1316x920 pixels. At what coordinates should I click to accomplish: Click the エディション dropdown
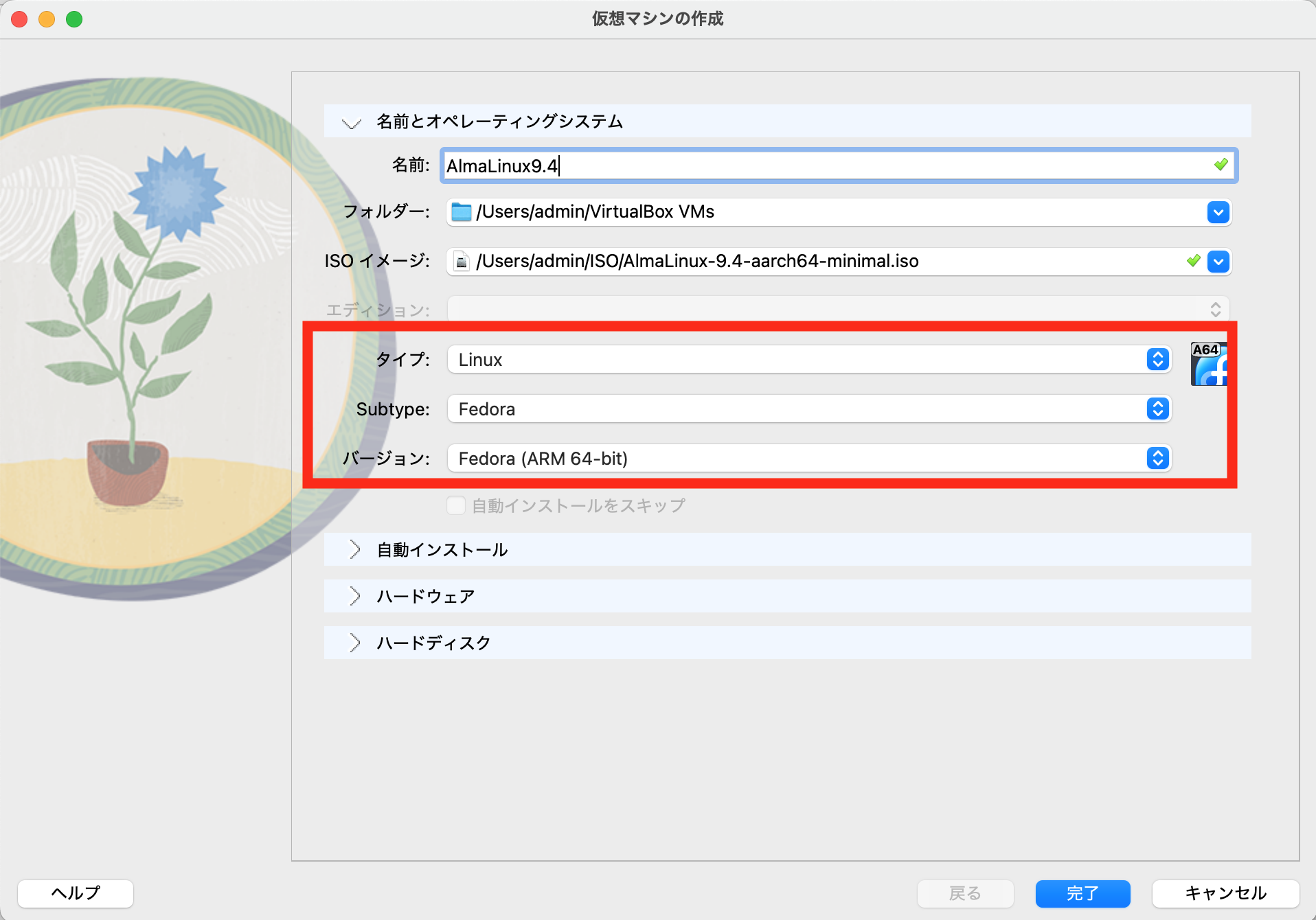pos(838,310)
